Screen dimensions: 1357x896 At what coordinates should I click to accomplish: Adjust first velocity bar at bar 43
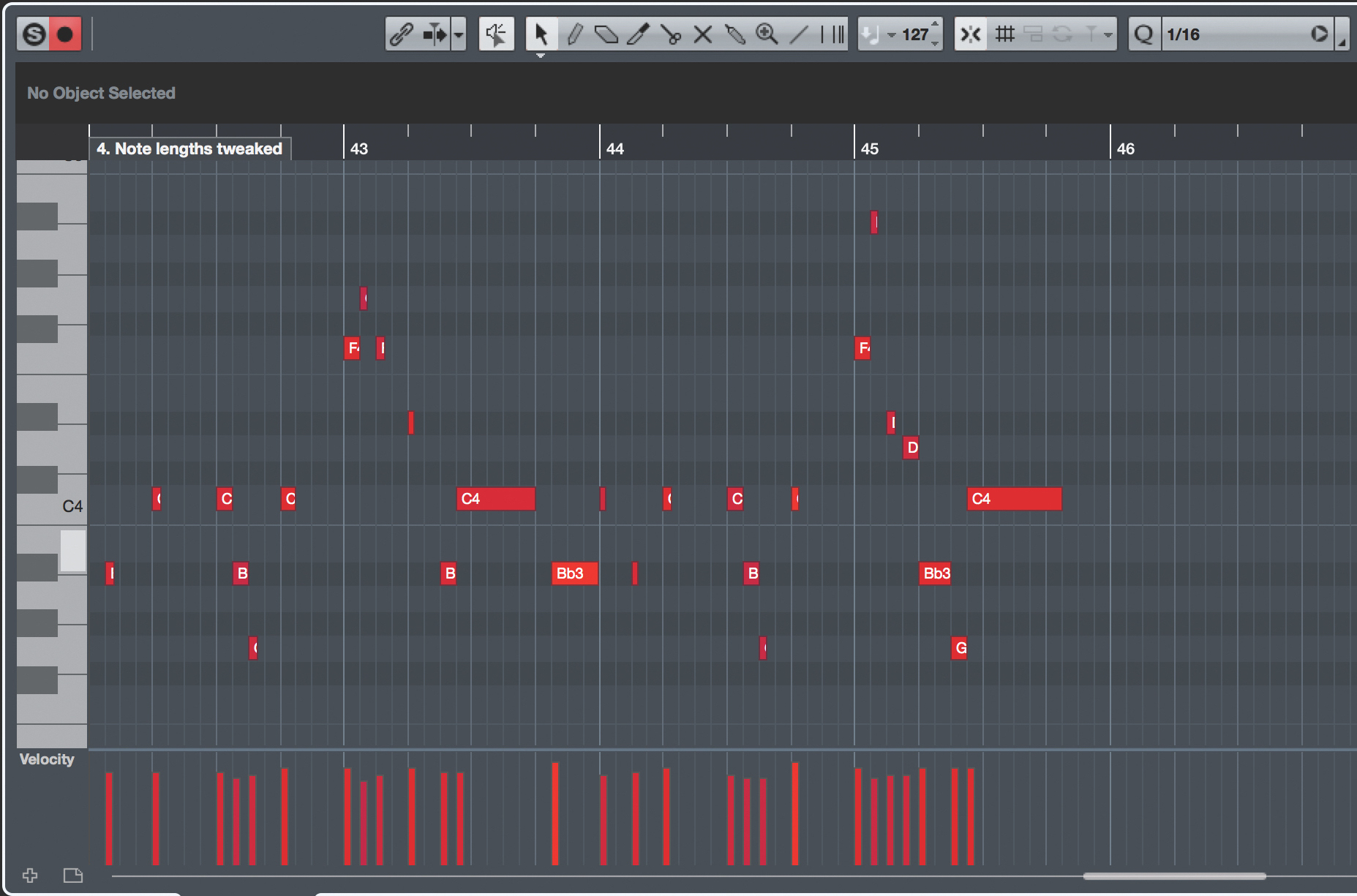click(347, 816)
